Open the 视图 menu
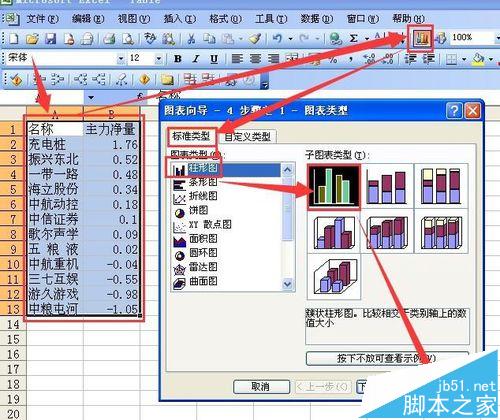Viewport: 500px width, 420px height. pyautogui.click(x=134, y=19)
